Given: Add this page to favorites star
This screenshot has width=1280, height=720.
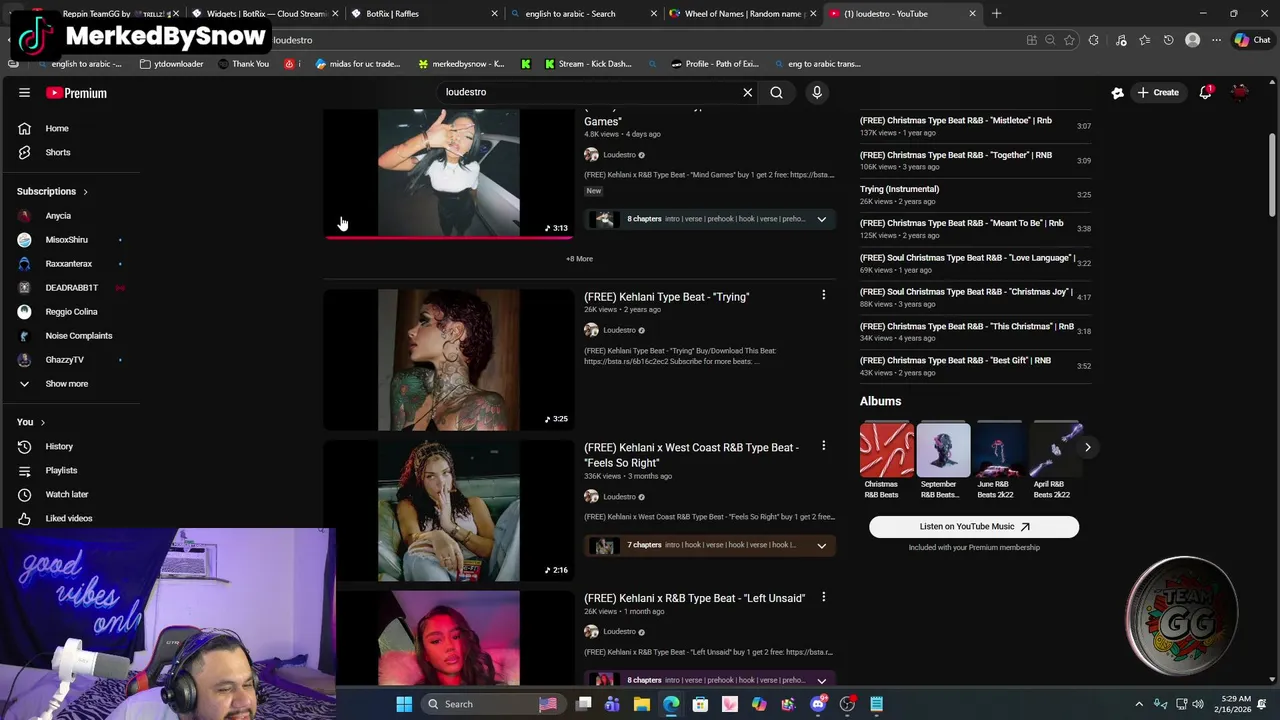Looking at the screenshot, I should coord(1070,40).
